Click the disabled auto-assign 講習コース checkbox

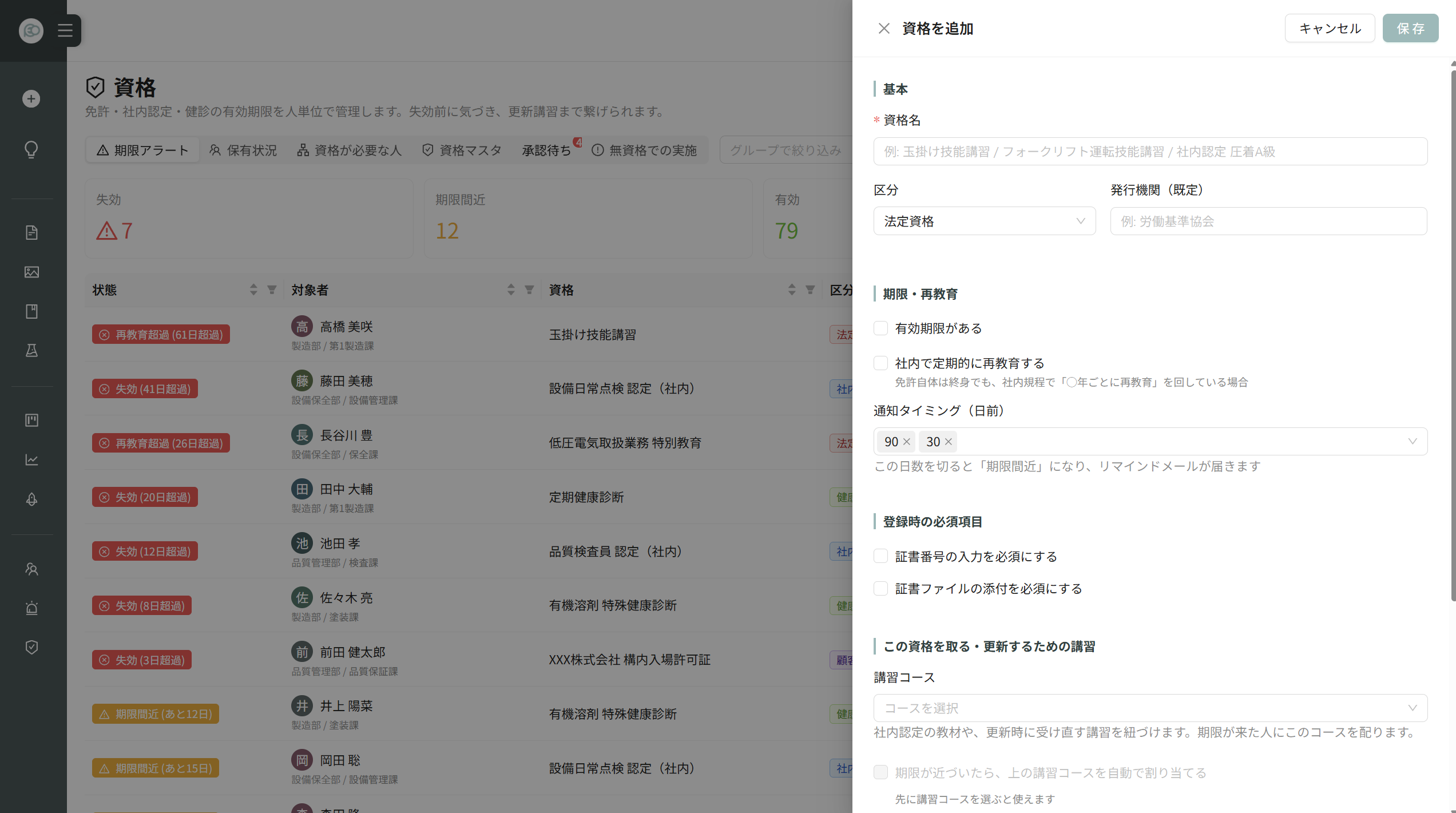[880, 772]
